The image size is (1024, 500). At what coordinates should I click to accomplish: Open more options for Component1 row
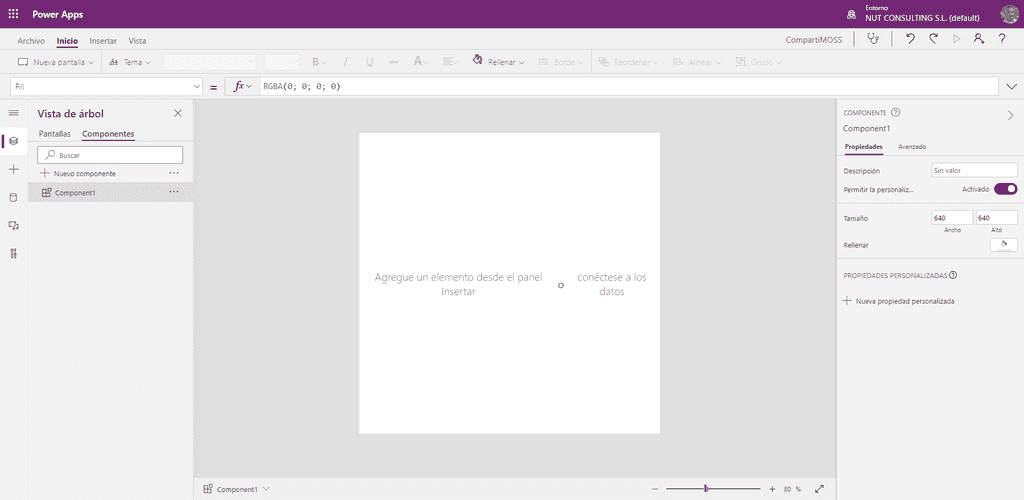174,193
